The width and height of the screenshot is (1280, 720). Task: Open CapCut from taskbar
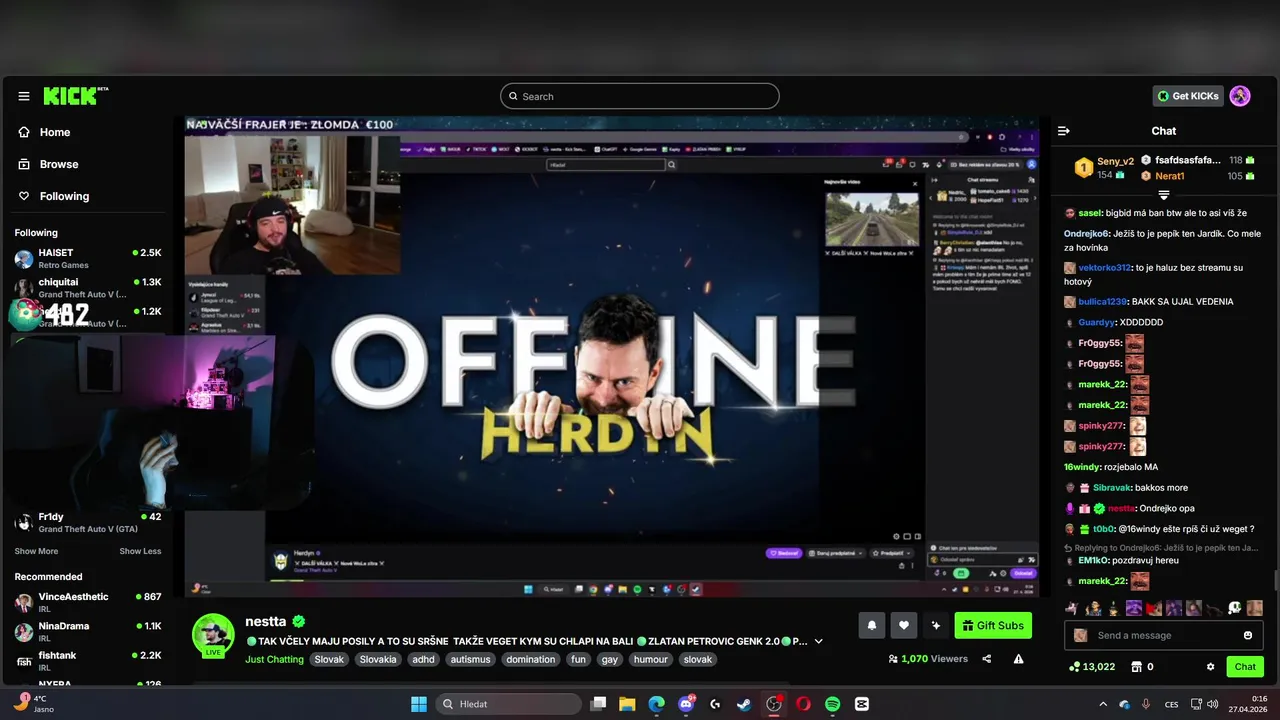862,704
